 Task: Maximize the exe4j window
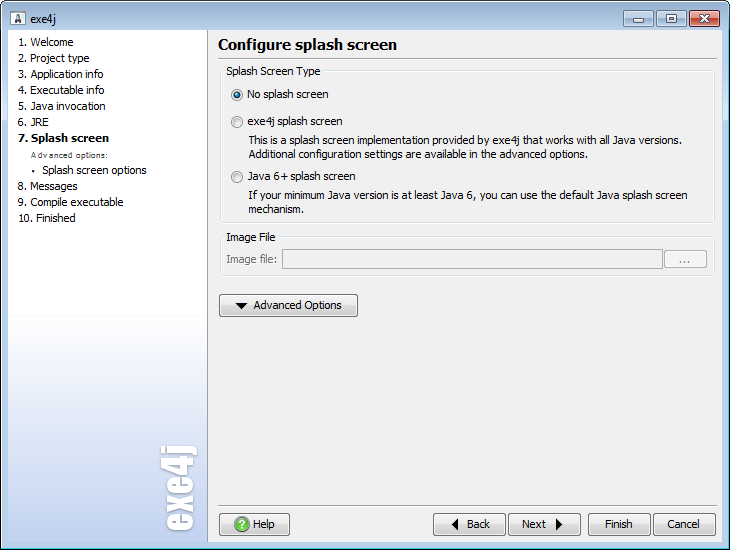671,19
